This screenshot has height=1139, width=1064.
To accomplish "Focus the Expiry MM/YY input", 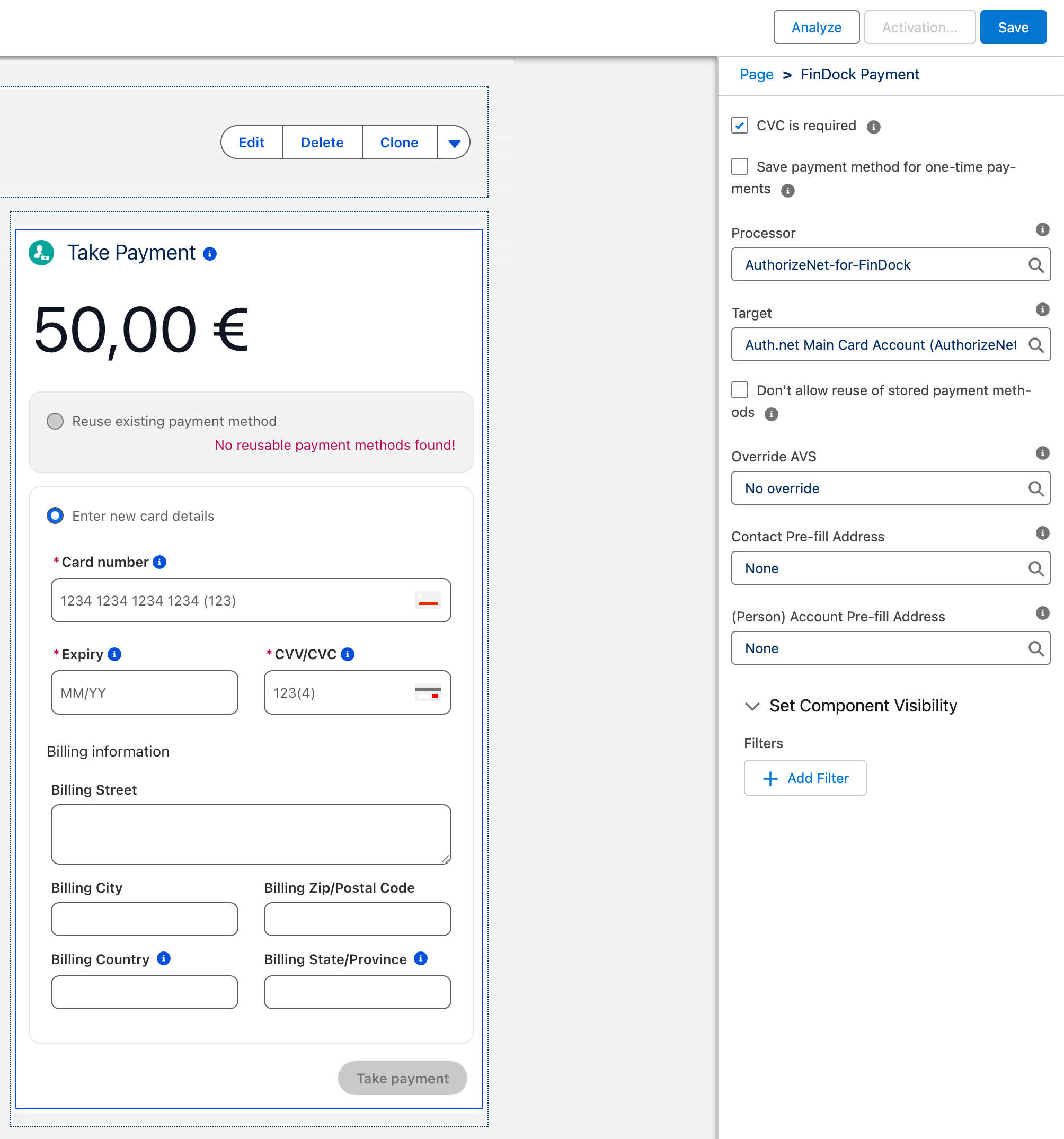I will pyautogui.click(x=144, y=693).
